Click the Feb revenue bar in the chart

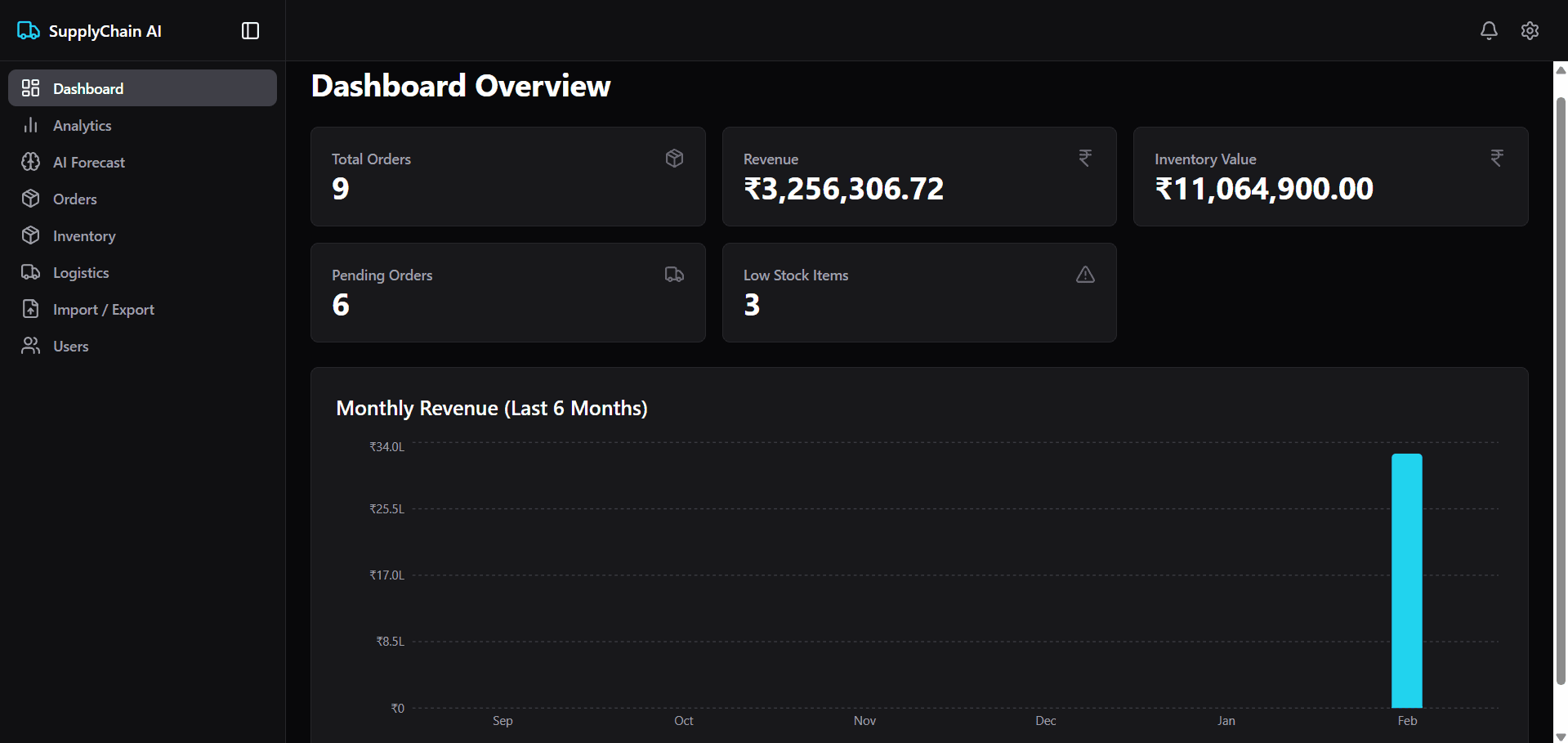1407,580
